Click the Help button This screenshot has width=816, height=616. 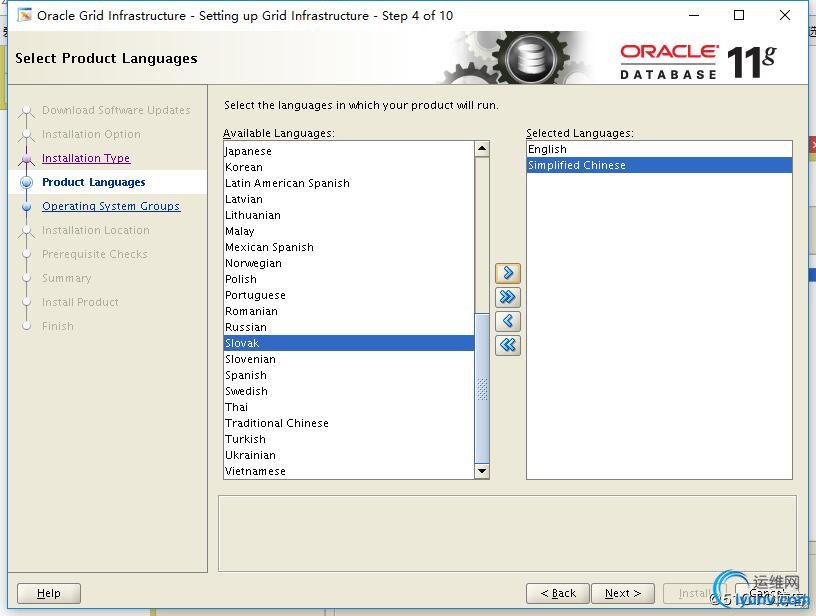[49, 593]
